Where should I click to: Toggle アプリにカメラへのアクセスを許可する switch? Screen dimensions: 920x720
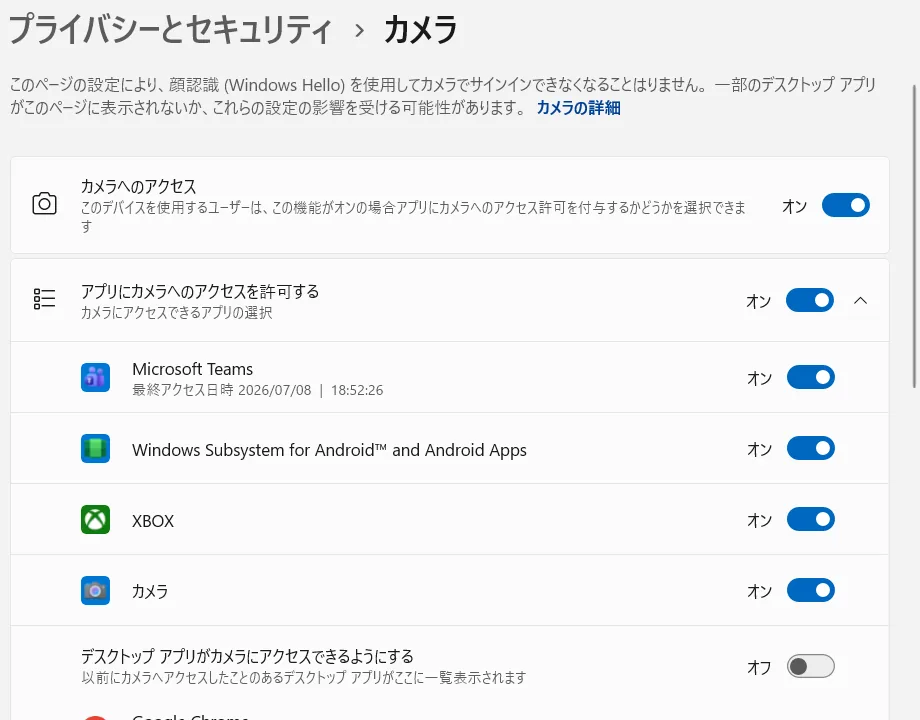(x=810, y=300)
